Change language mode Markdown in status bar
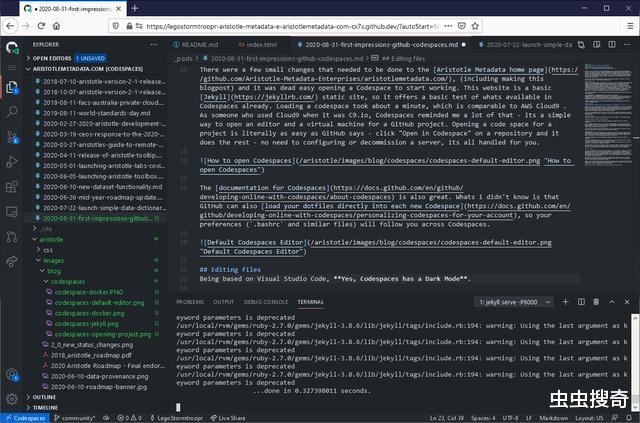Image resolution: width=640 pixels, height=423 pixels. pos(553,418)
